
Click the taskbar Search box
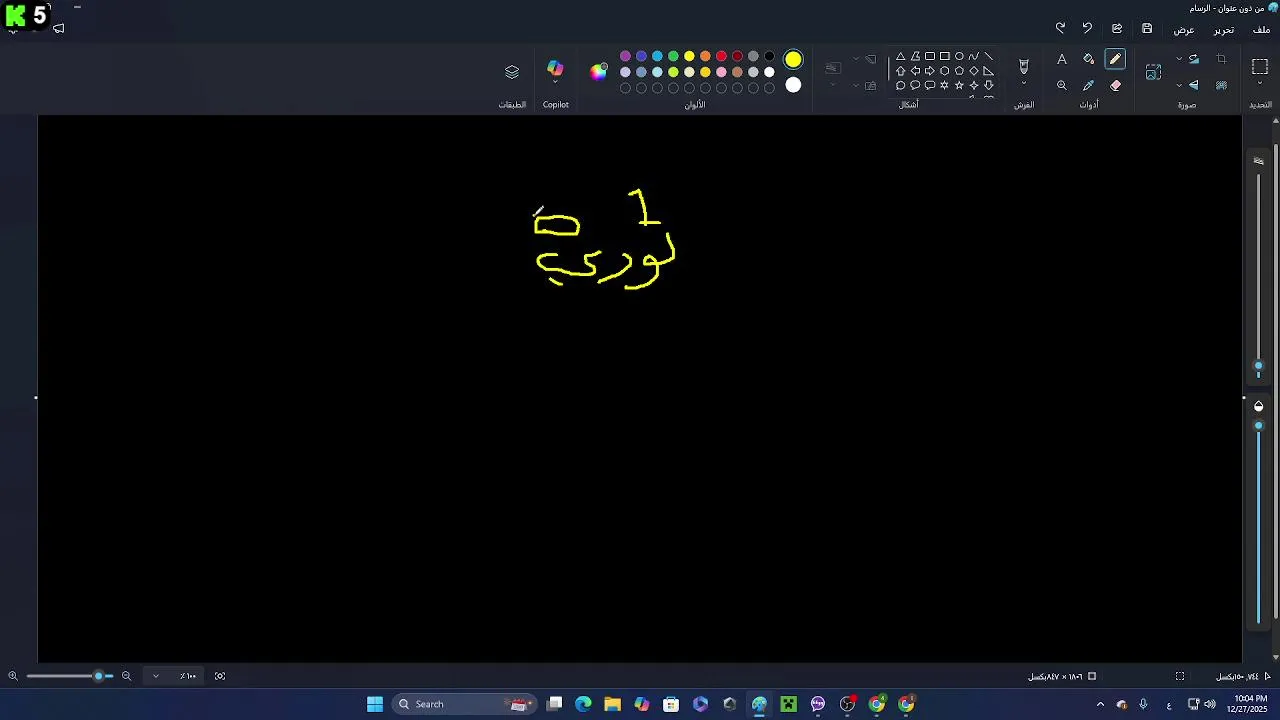463,704
